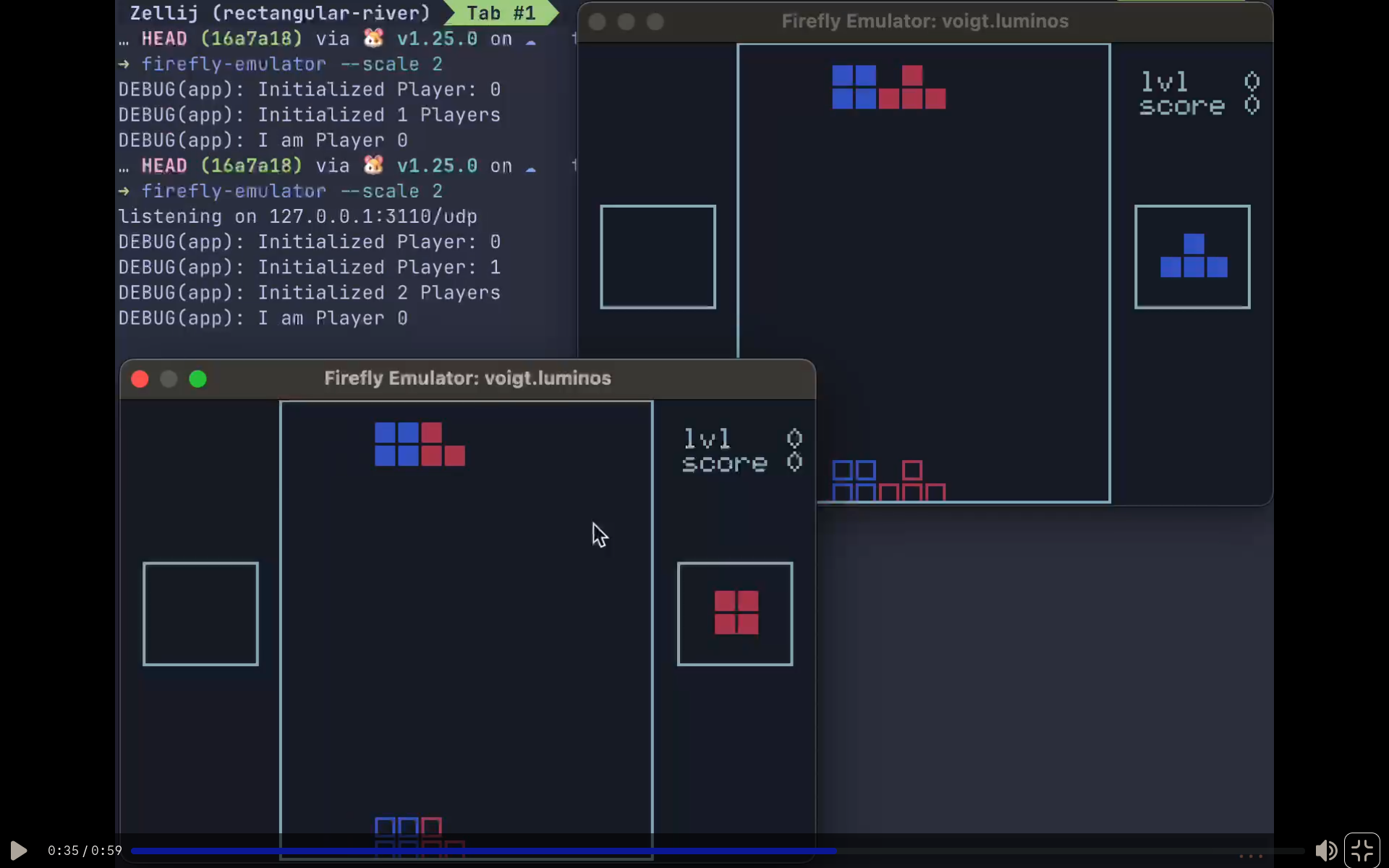The width and height of the screenshot is (1389, 868).
Task: Focus the back Firefly Emulator title bar
Action: tap(924, 21)
